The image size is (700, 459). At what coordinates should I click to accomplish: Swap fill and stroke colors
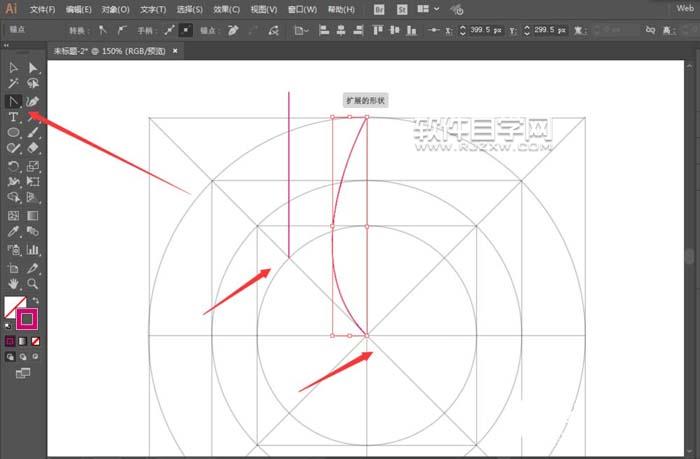pos(37,300)
